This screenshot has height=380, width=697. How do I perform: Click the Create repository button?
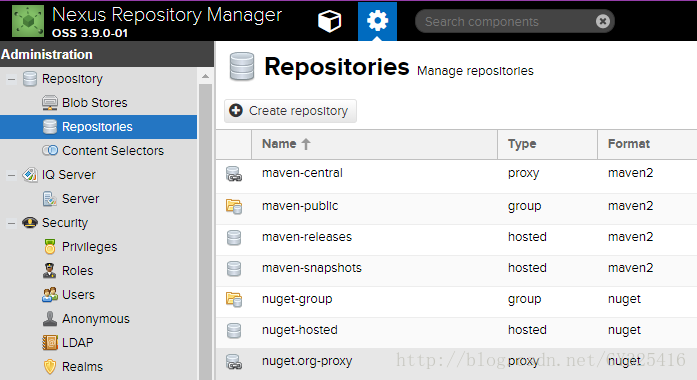(x=290, y=111)
